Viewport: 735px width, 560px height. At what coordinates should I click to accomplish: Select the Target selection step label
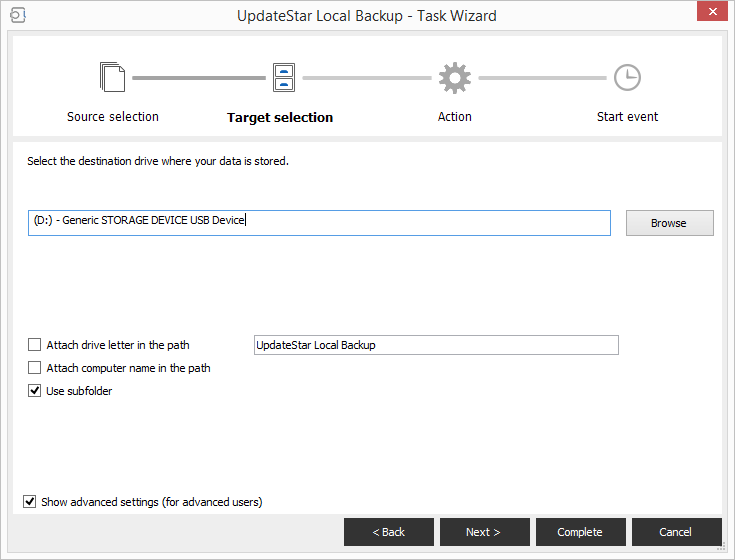(280, 118)
